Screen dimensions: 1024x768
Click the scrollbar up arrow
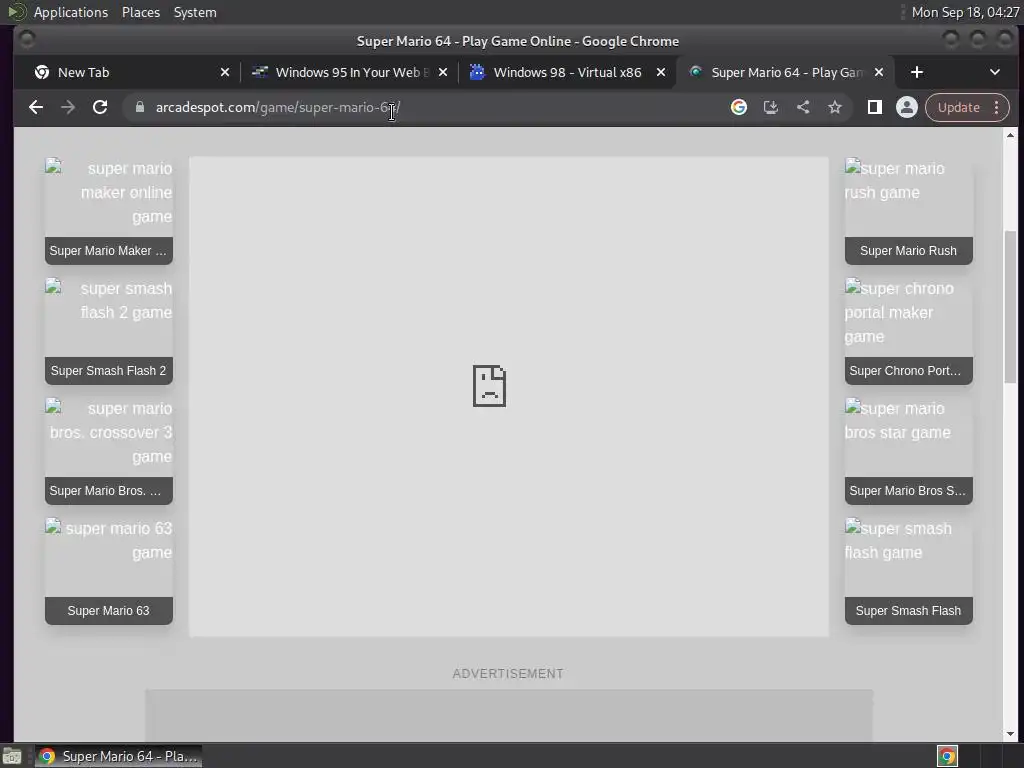pos(1010,135)
